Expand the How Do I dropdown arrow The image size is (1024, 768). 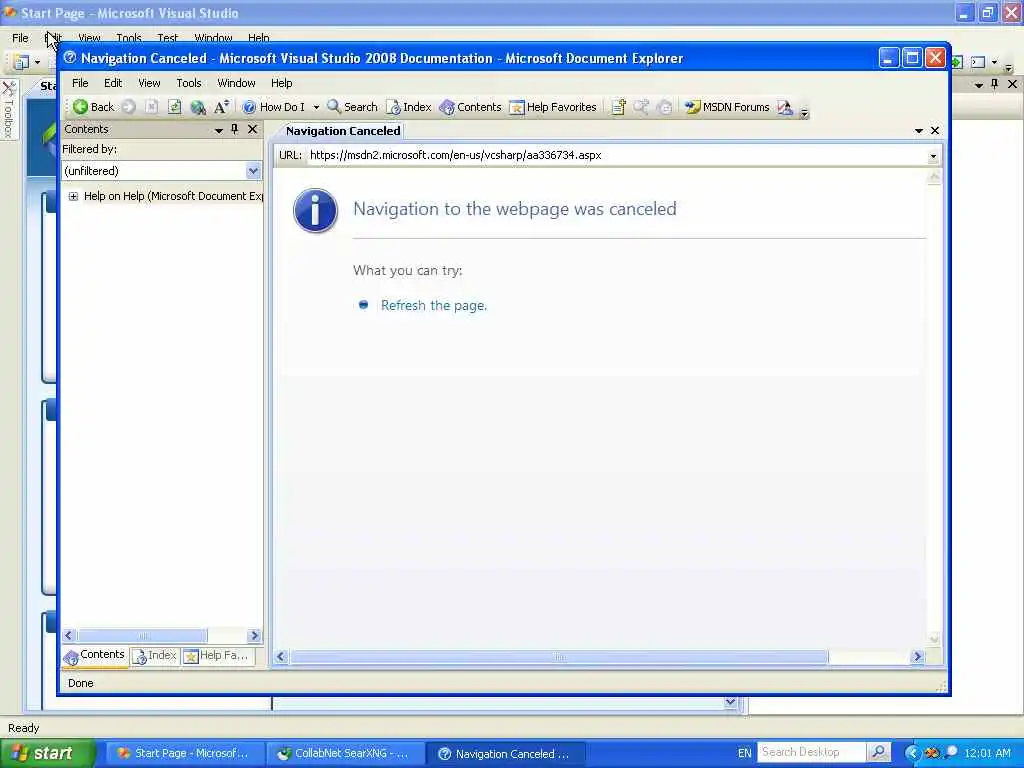coord(316,107)
